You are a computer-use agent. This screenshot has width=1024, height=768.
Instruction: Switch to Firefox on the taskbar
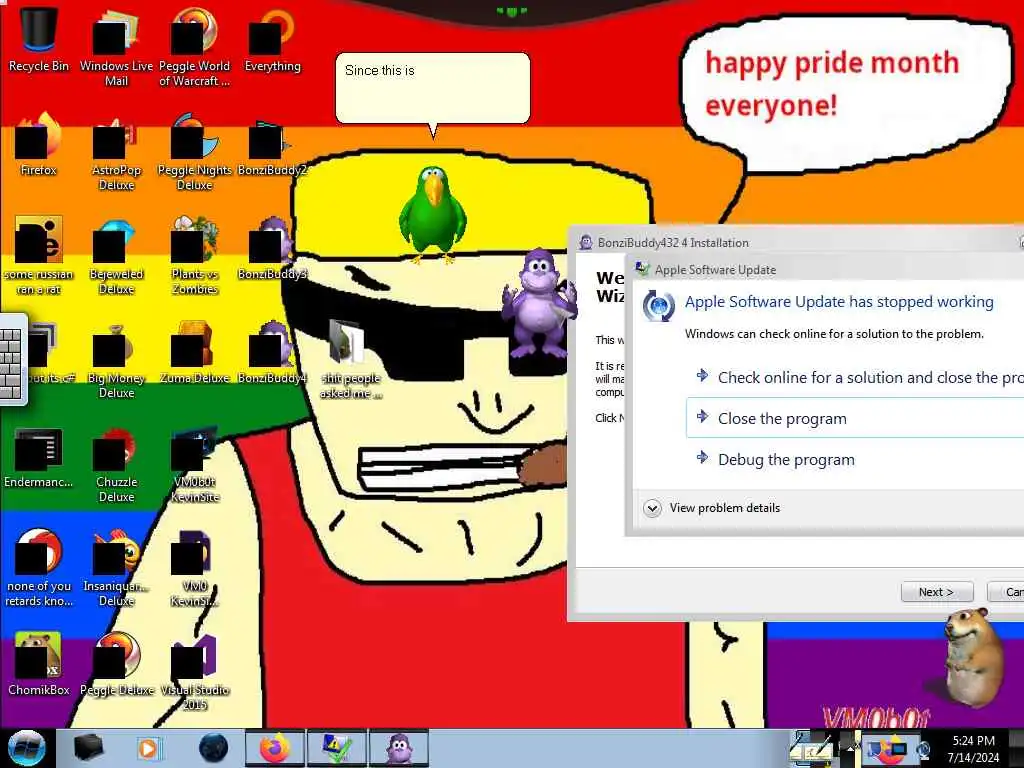pyautogui.click(x=275, y=748)
